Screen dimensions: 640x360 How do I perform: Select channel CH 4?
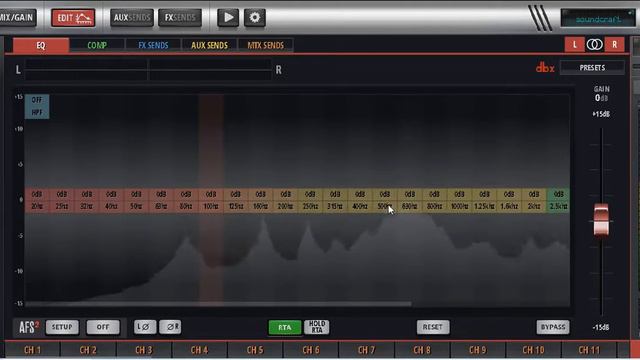[x=200, y=350]
